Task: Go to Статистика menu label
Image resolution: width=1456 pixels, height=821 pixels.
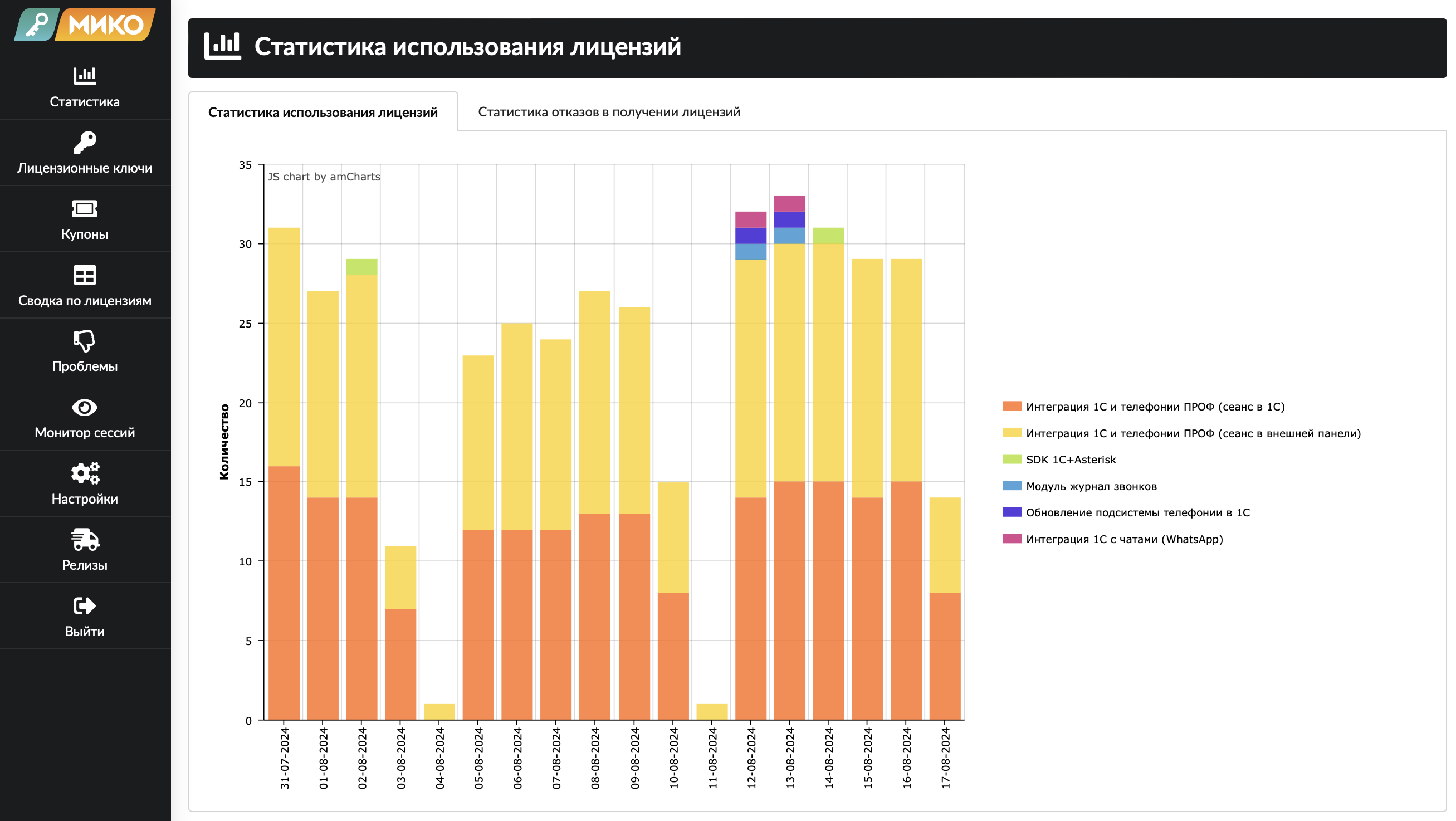Action: (85, 102)
